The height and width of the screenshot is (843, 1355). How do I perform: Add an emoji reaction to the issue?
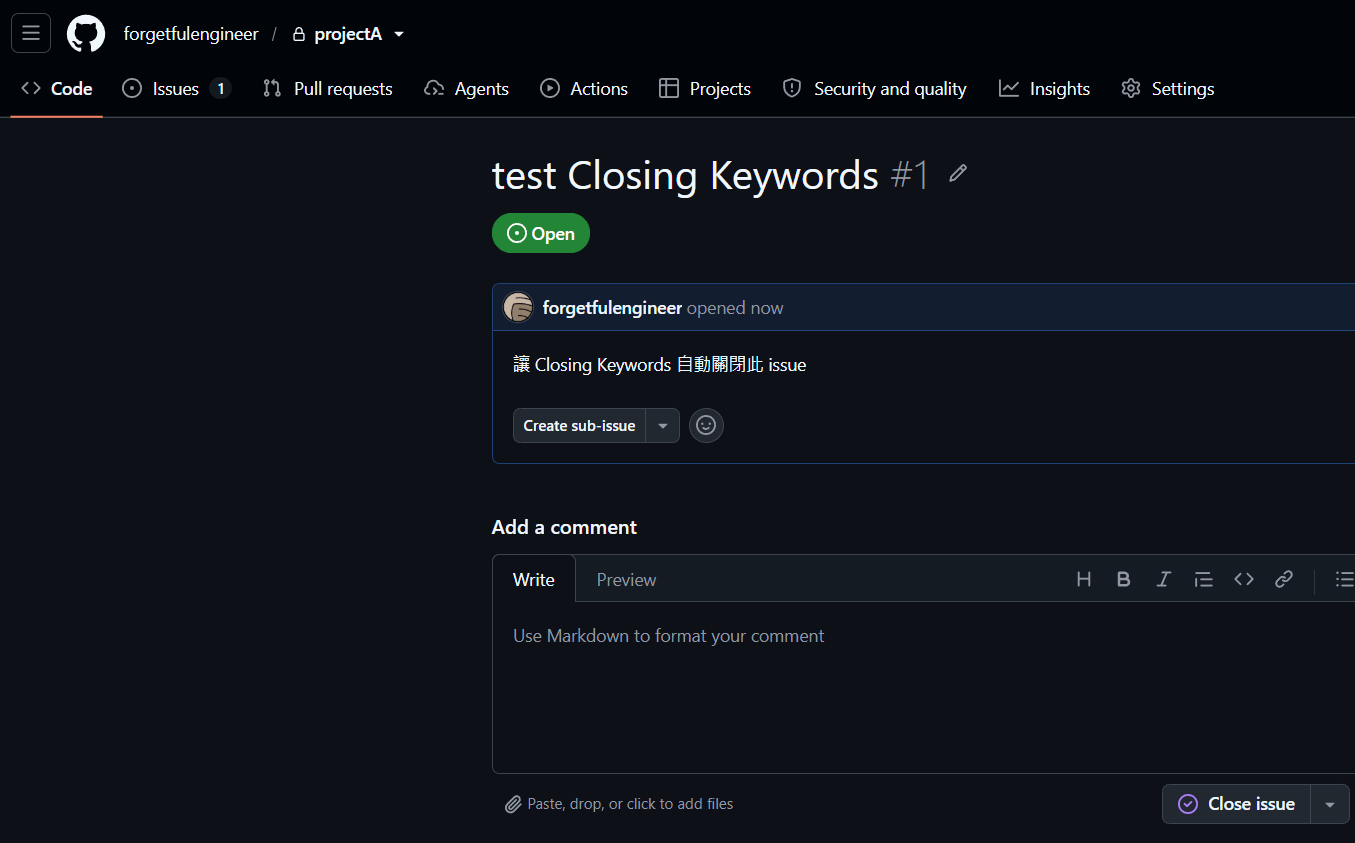(x=706, y=425)
